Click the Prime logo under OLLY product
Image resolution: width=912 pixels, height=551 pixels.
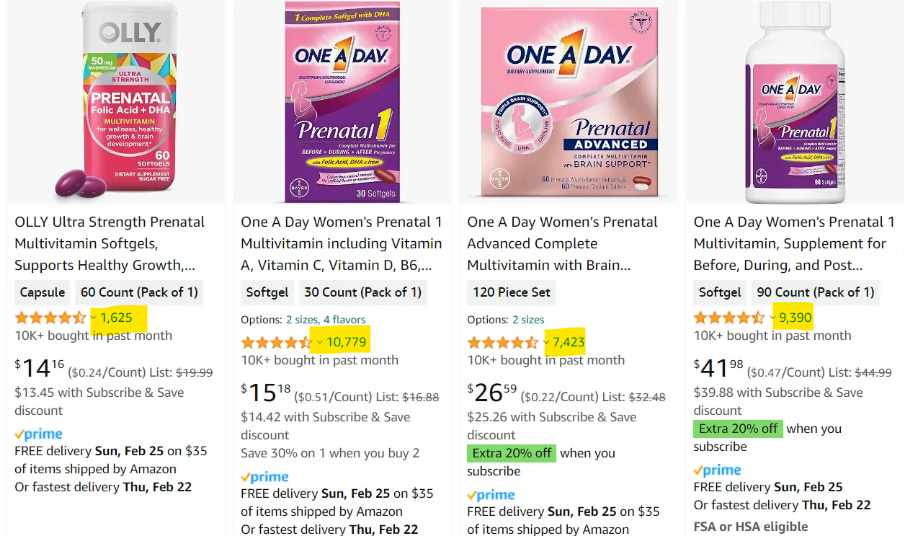(39, 434)
